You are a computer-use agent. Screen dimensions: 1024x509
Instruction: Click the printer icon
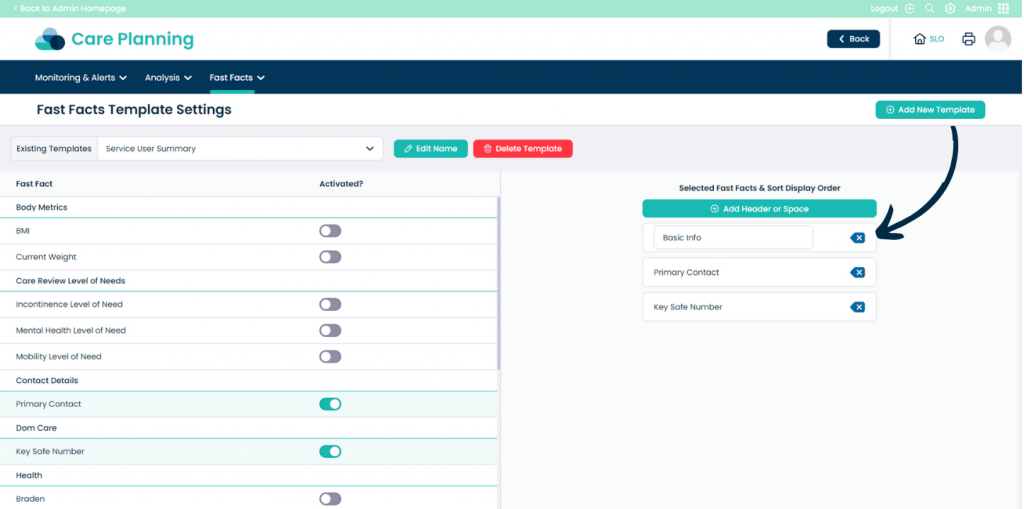coord(968,39)
